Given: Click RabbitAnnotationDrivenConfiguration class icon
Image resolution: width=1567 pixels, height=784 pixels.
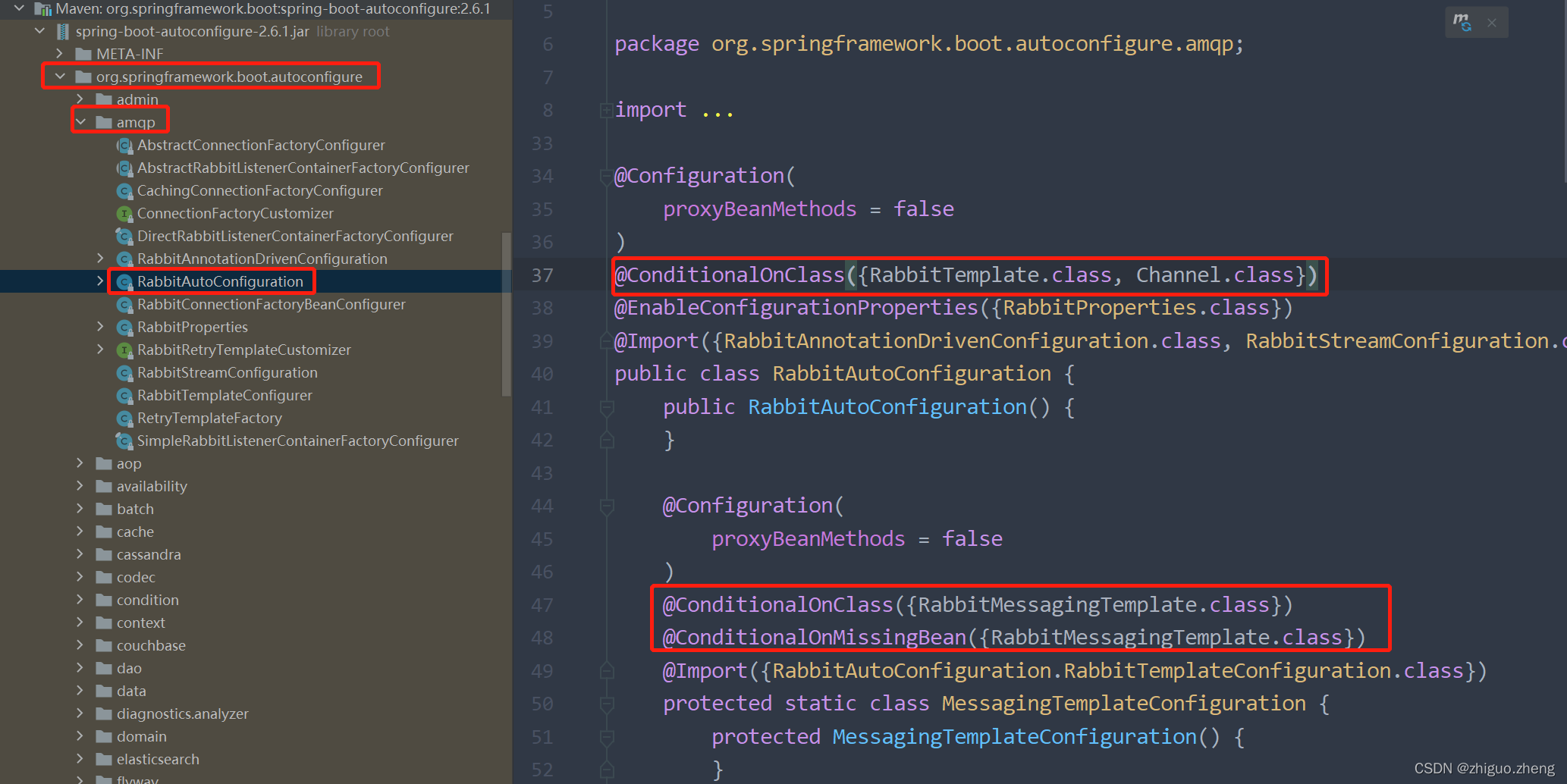Looking at the screenshot, I should click(124, 259).
